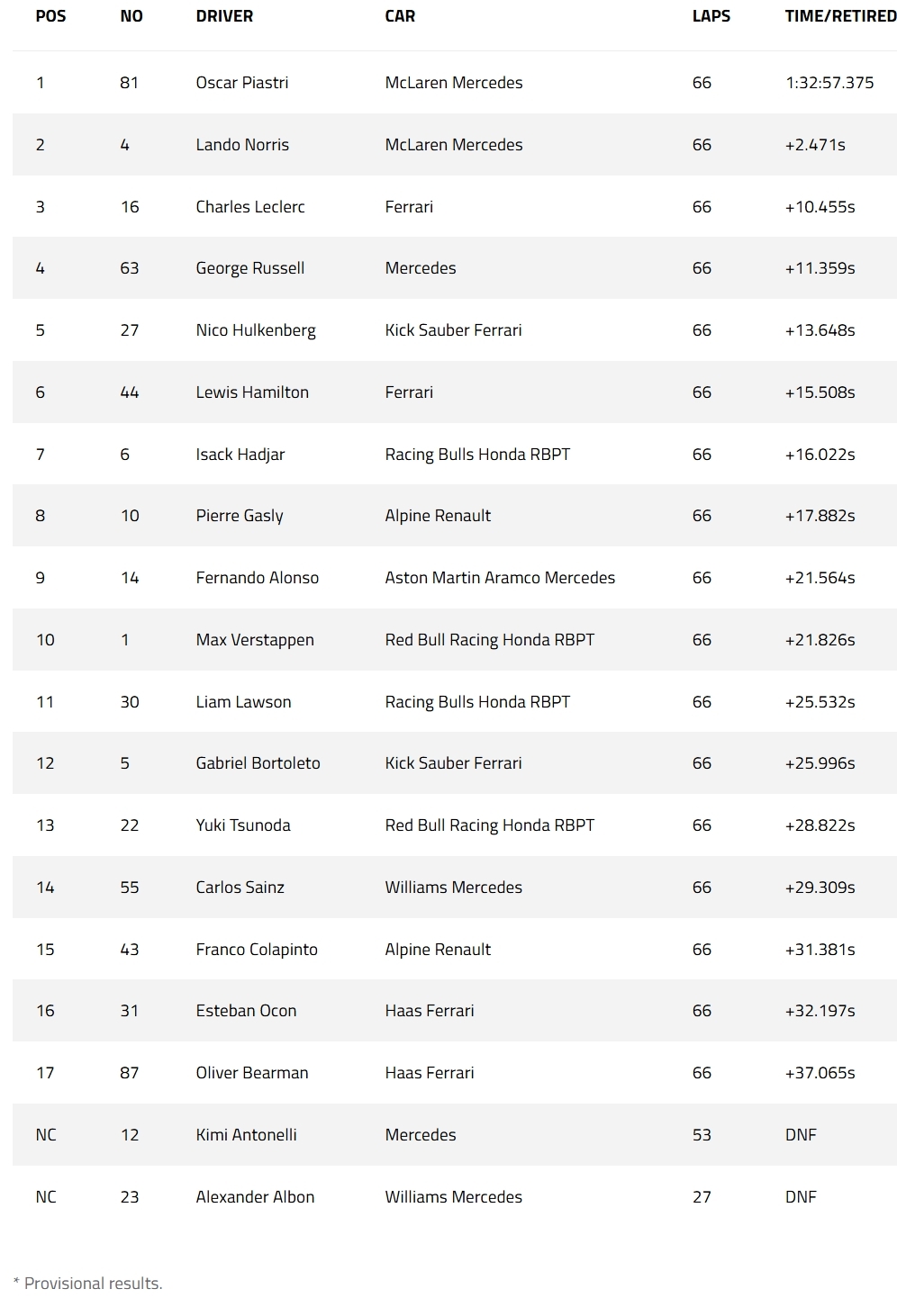
Task: Click Nico Hulkenberg's name
Action: pos(256,330)
